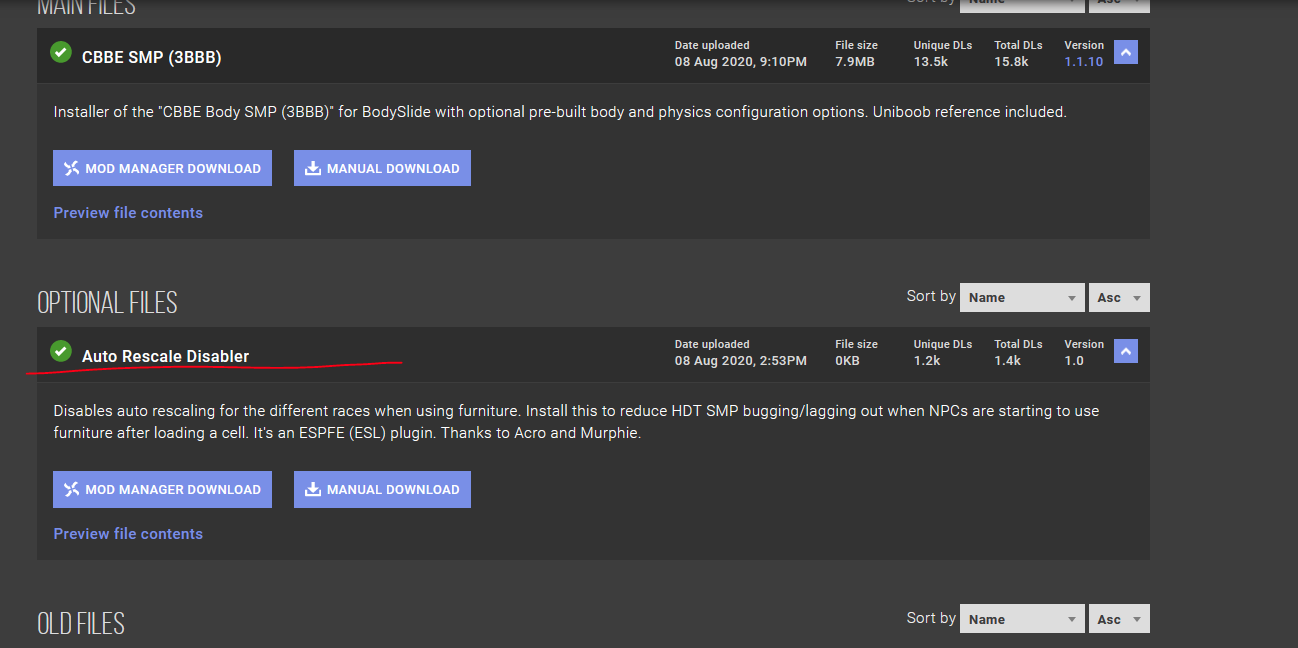The height and width of the screenshot is (648, 1298).
Task: Click Mod Manager Download for Auto Rescale Disabler
Action: tap(162, 489)
